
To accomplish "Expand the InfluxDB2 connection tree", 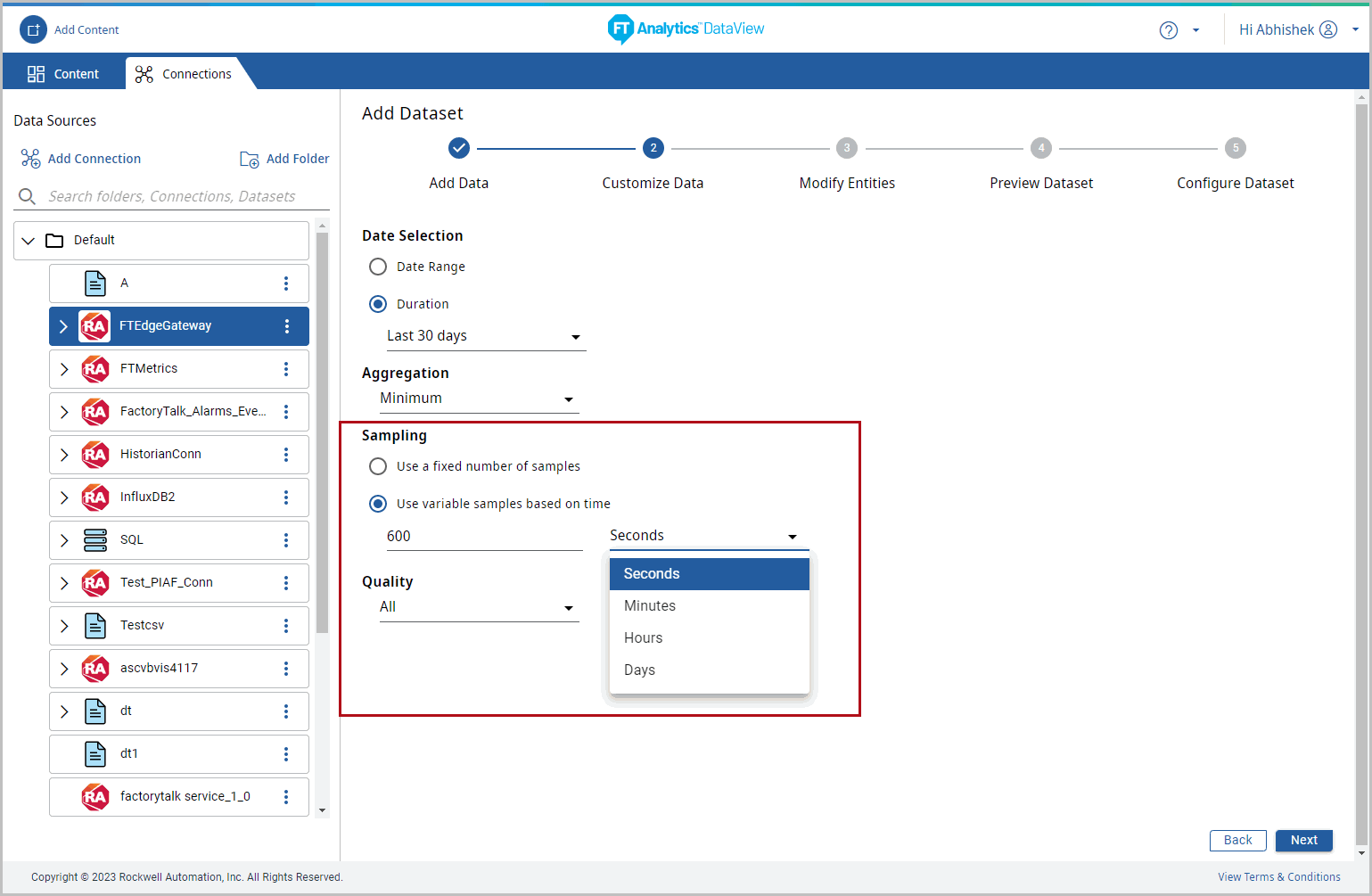I will tap(64, 497).
